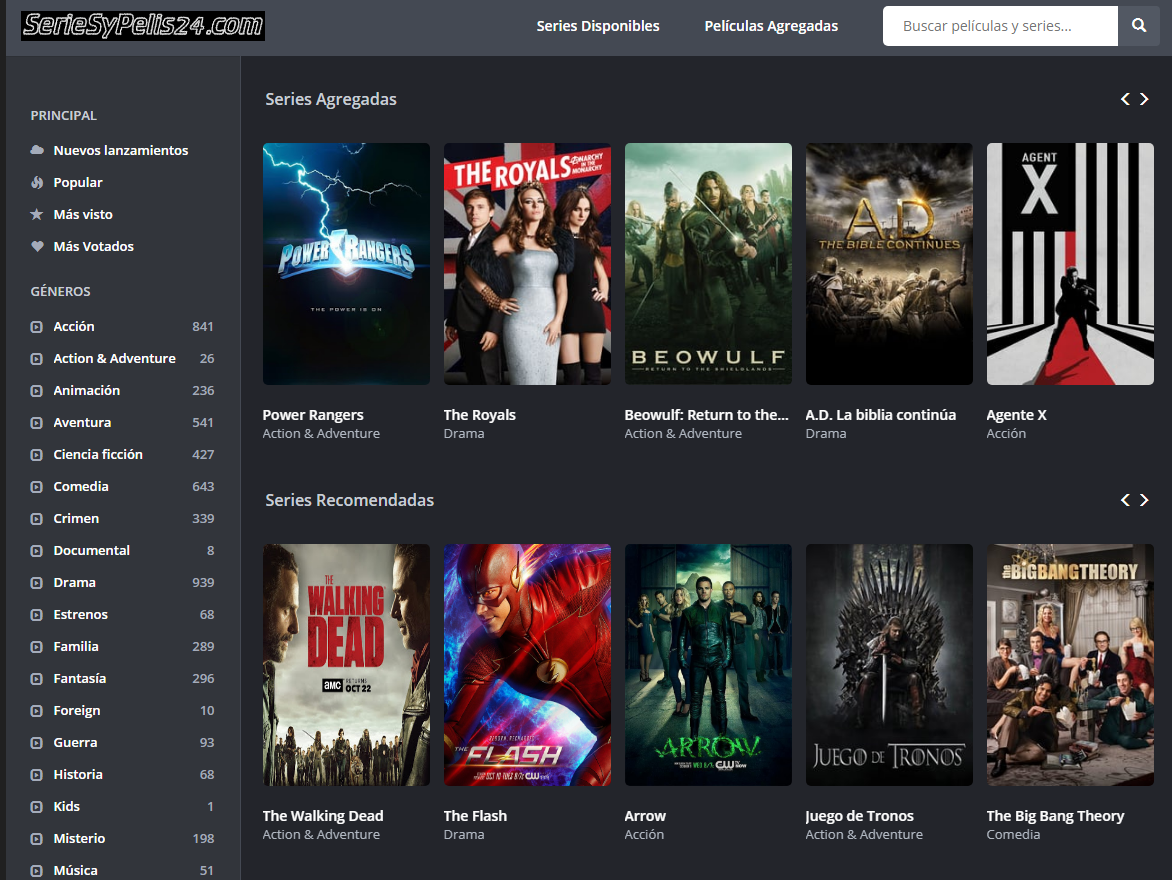Open the Más Votados section
Image resolution: width=1172 pixels, height=880 pixels.
tap(93, 246)
